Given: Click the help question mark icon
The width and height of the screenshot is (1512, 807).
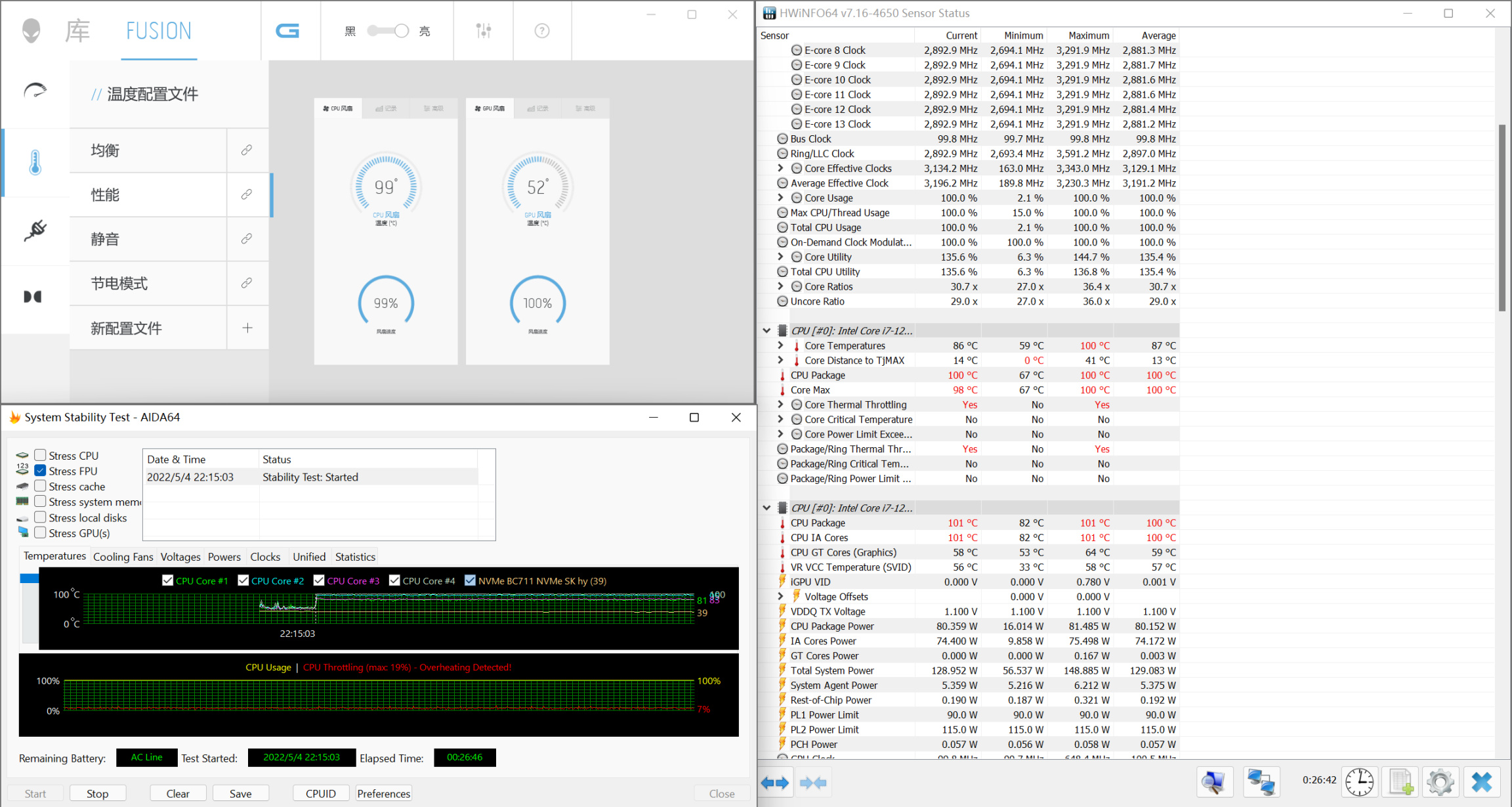Looking at the screenshot, I should pyautogui.click(x=541, y=30).
